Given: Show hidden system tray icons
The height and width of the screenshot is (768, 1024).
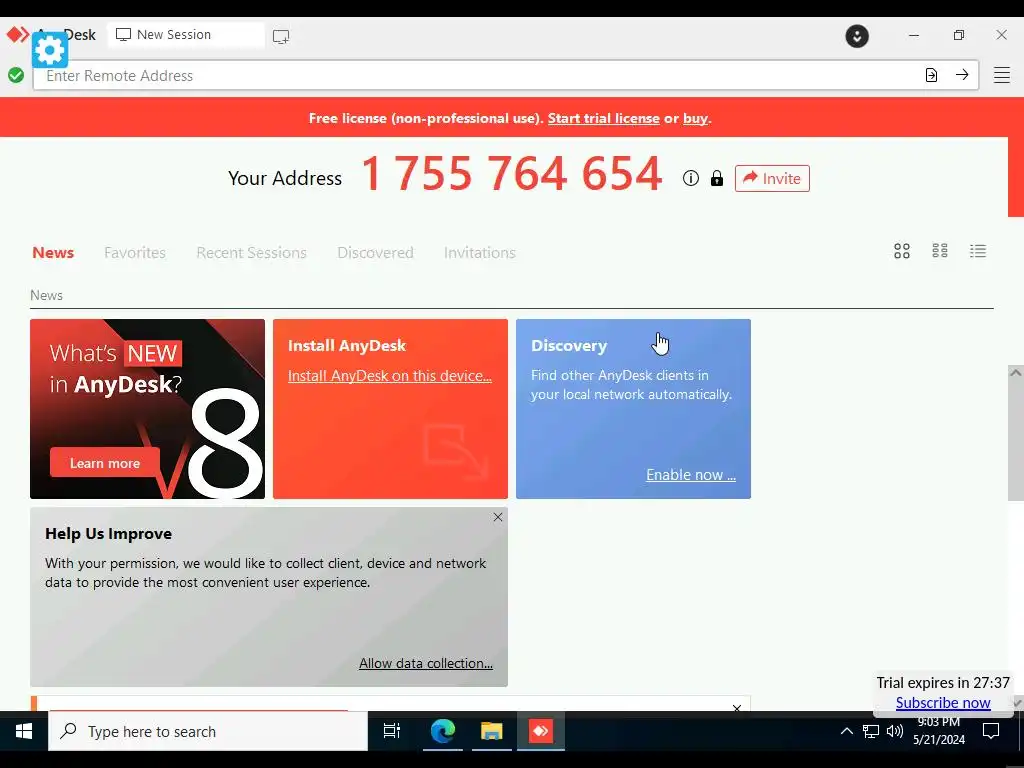Looking at the screenshot, I should coord(846,731).
